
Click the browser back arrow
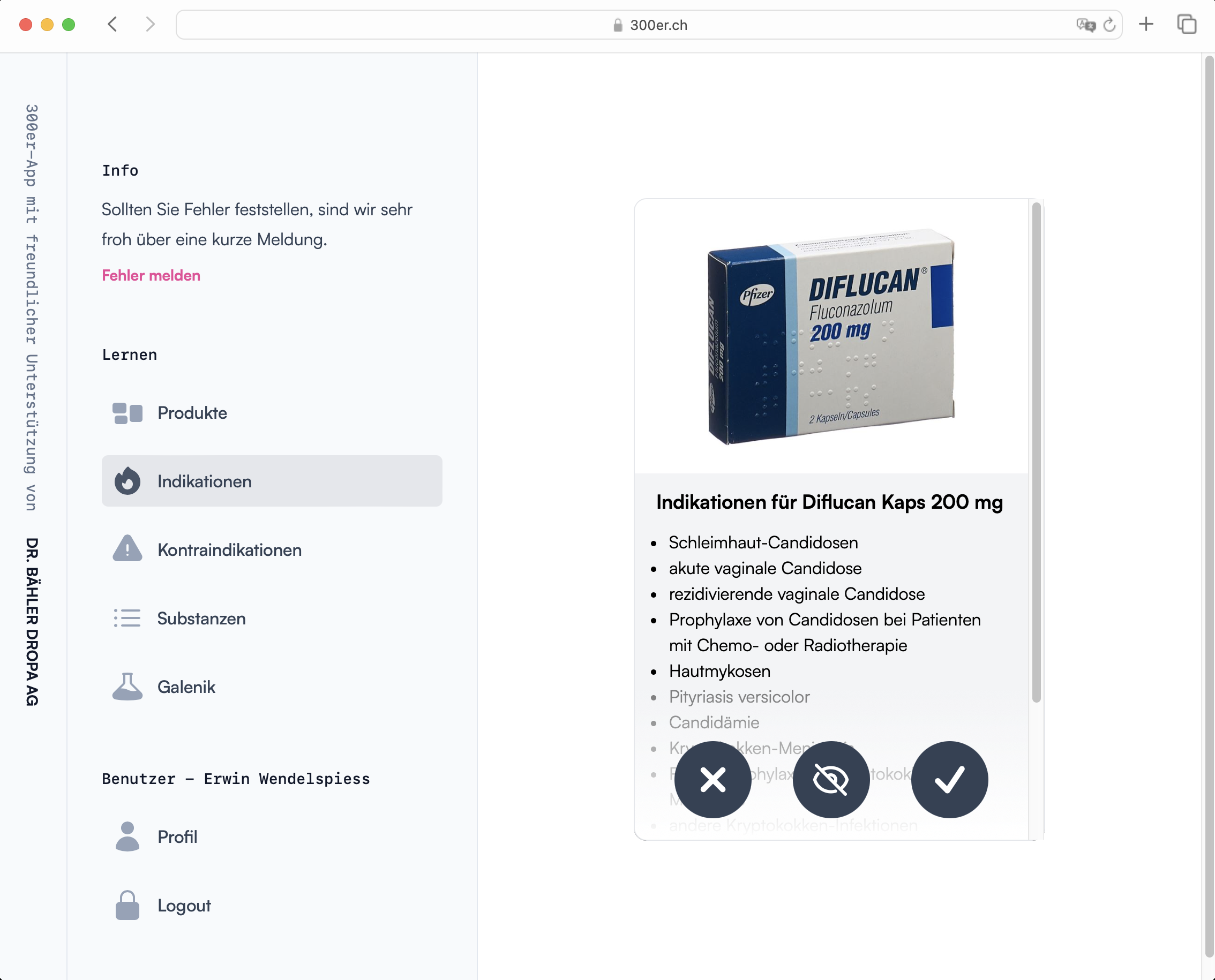coord(112,24)
